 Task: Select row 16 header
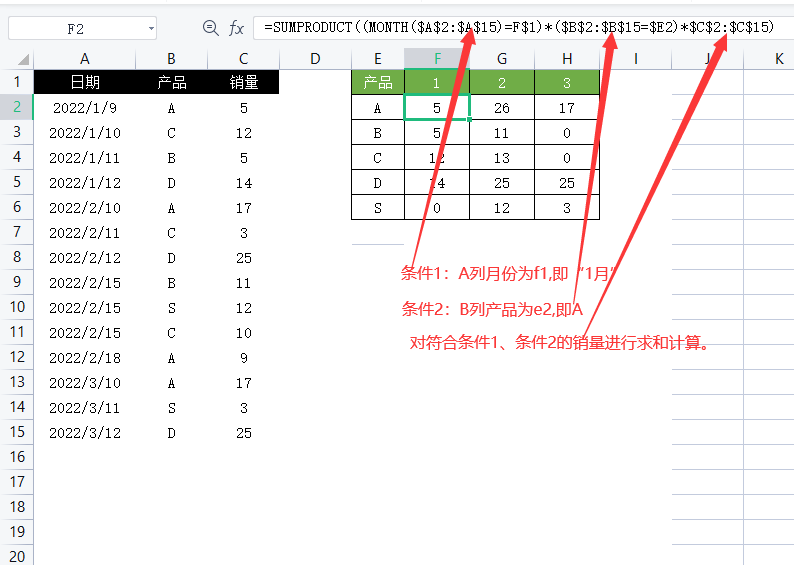pos(17,457)
